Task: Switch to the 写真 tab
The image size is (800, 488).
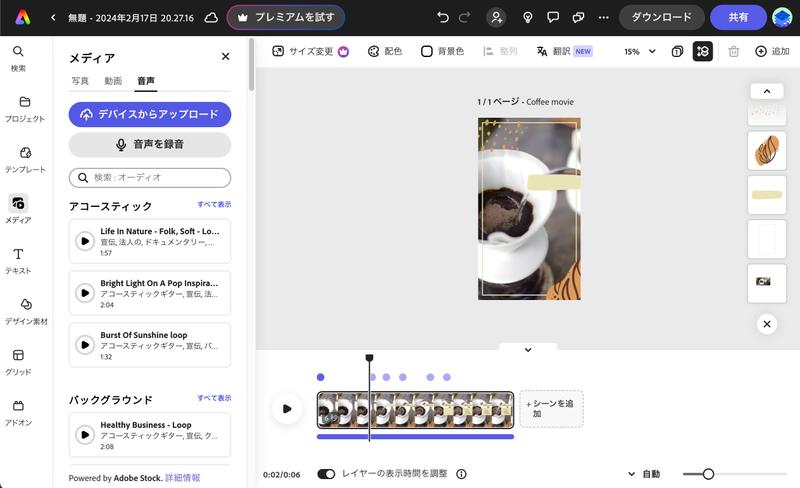Action: click(x=80, y=81)
